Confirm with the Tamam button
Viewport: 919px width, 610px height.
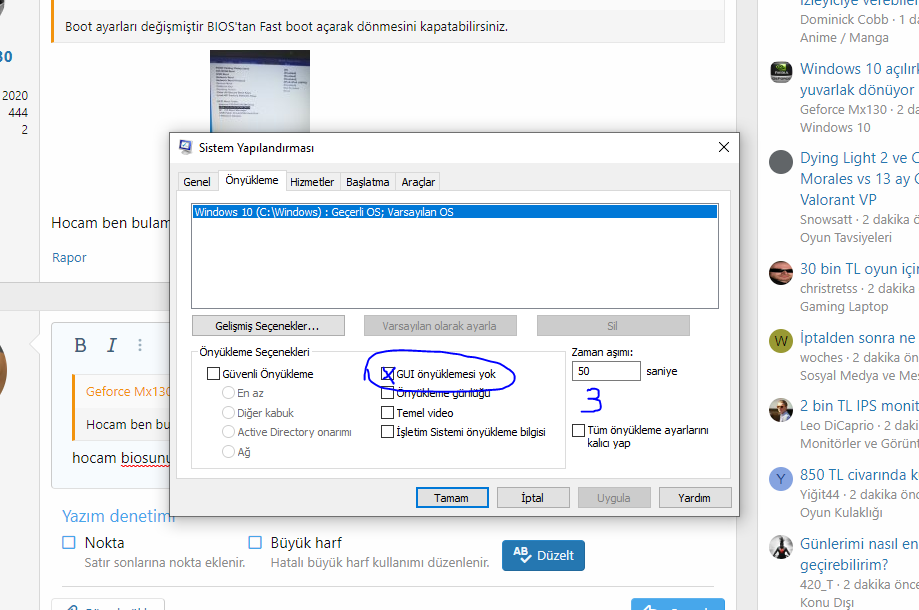[x=452, y=498]
